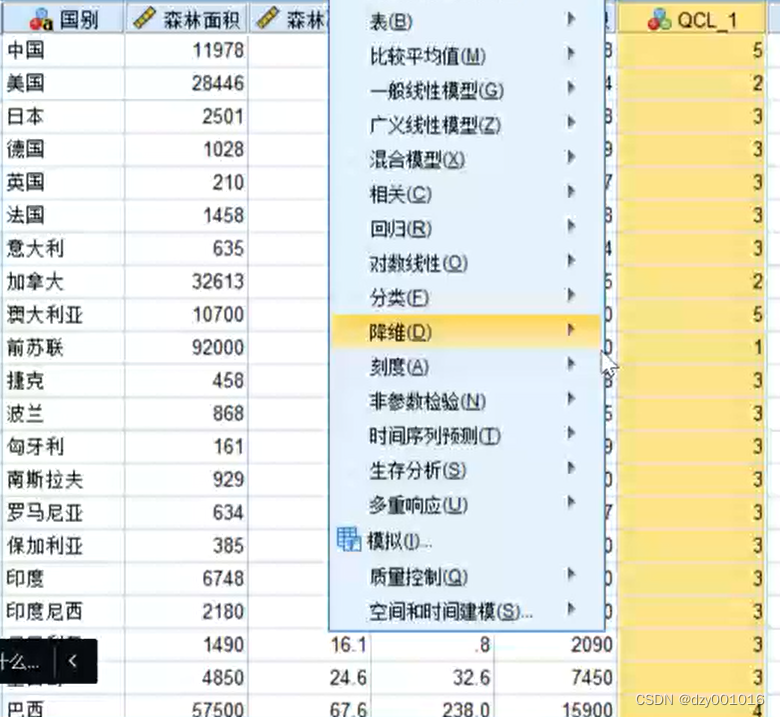Select the cell 波兰
The width and height of the screenshot is (780, 717).
click(63, 413)
